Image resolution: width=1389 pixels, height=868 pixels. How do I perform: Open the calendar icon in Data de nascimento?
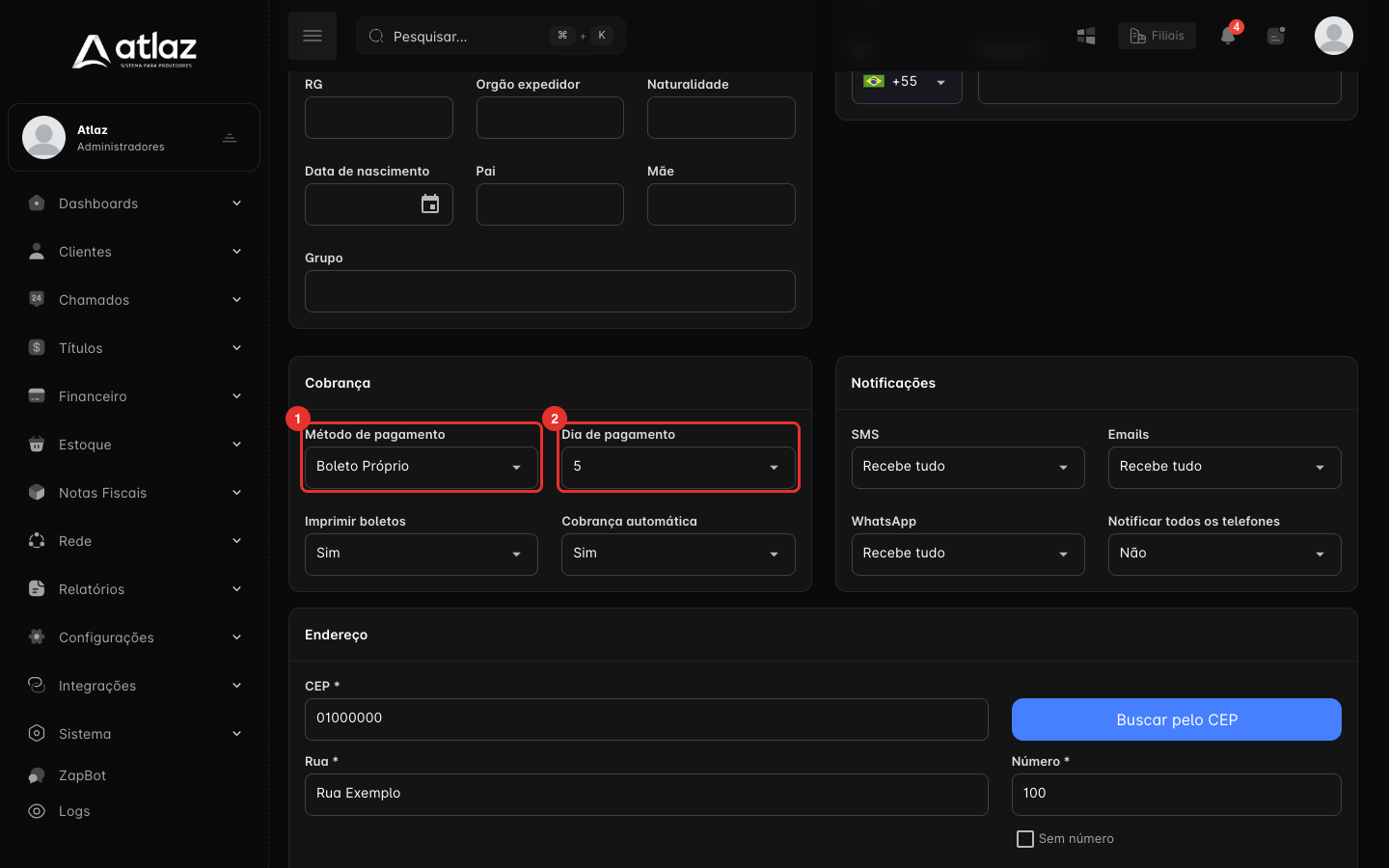pyautogui.click(x=430, y=204)
